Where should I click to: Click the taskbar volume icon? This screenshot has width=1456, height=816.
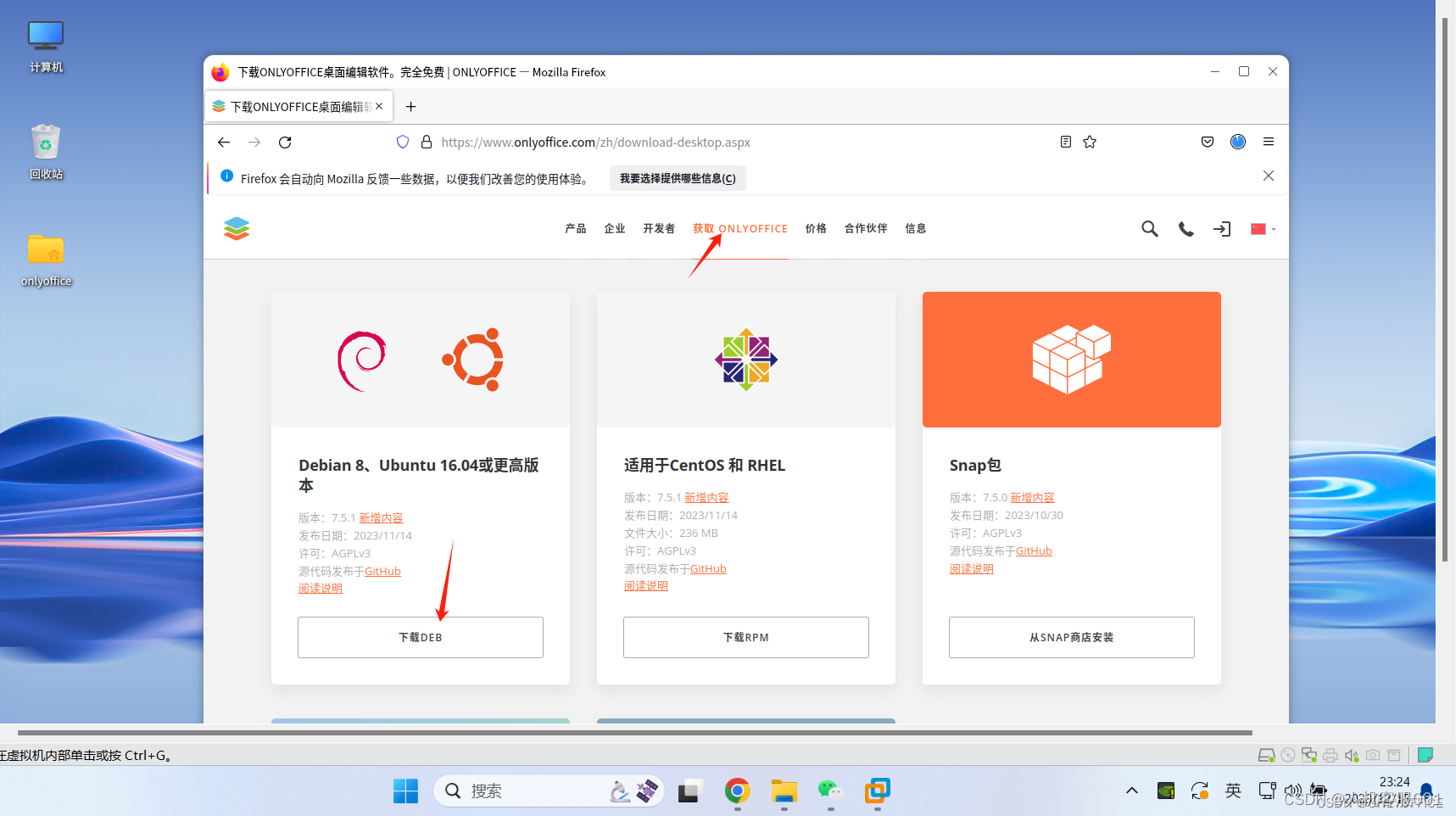(x=1293, y=791)
